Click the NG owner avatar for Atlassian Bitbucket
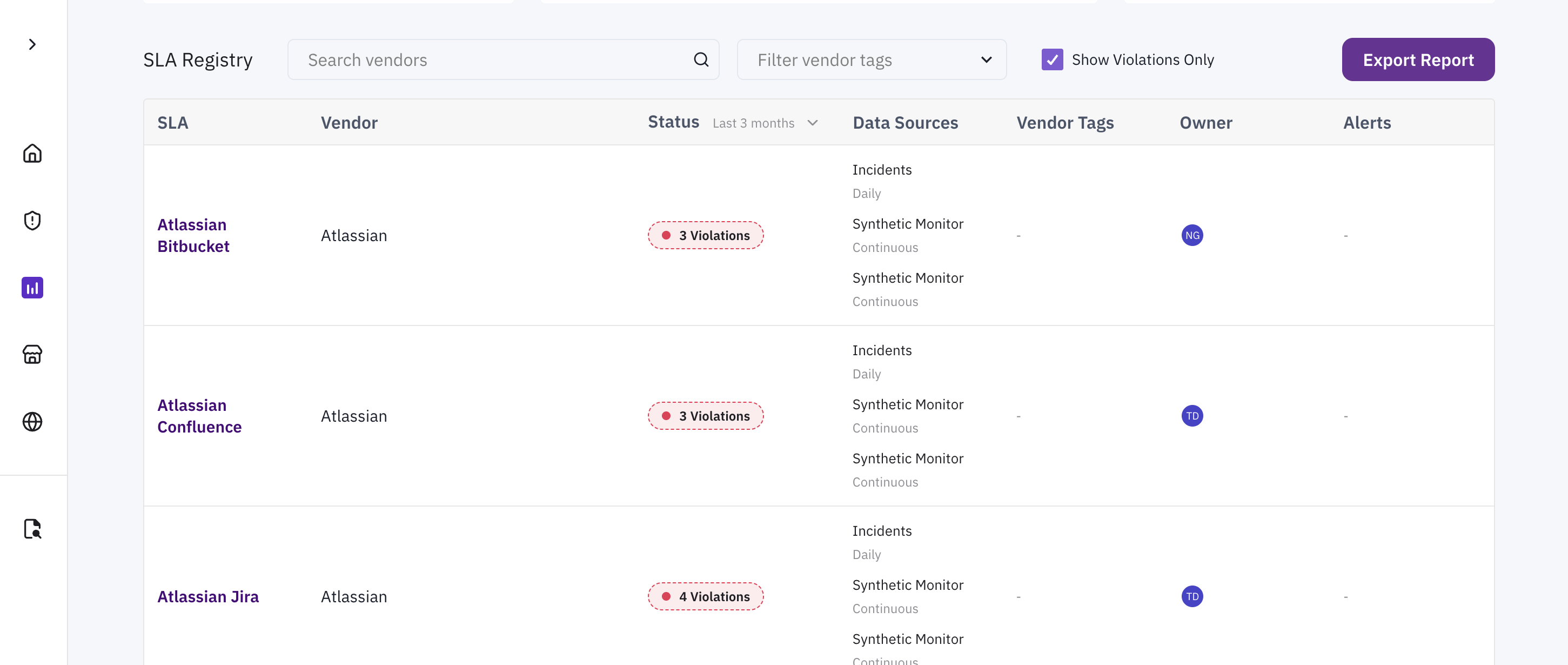 [1191, 235]
